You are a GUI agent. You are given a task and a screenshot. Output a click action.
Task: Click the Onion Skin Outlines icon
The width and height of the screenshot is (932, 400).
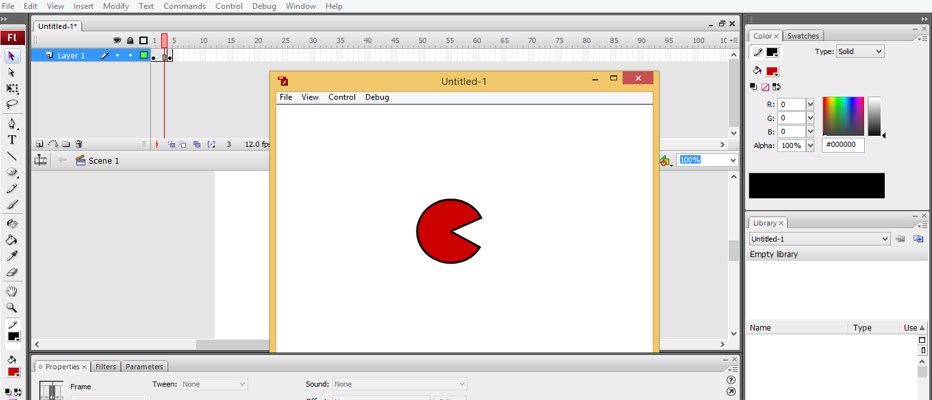tap(183, 144)
